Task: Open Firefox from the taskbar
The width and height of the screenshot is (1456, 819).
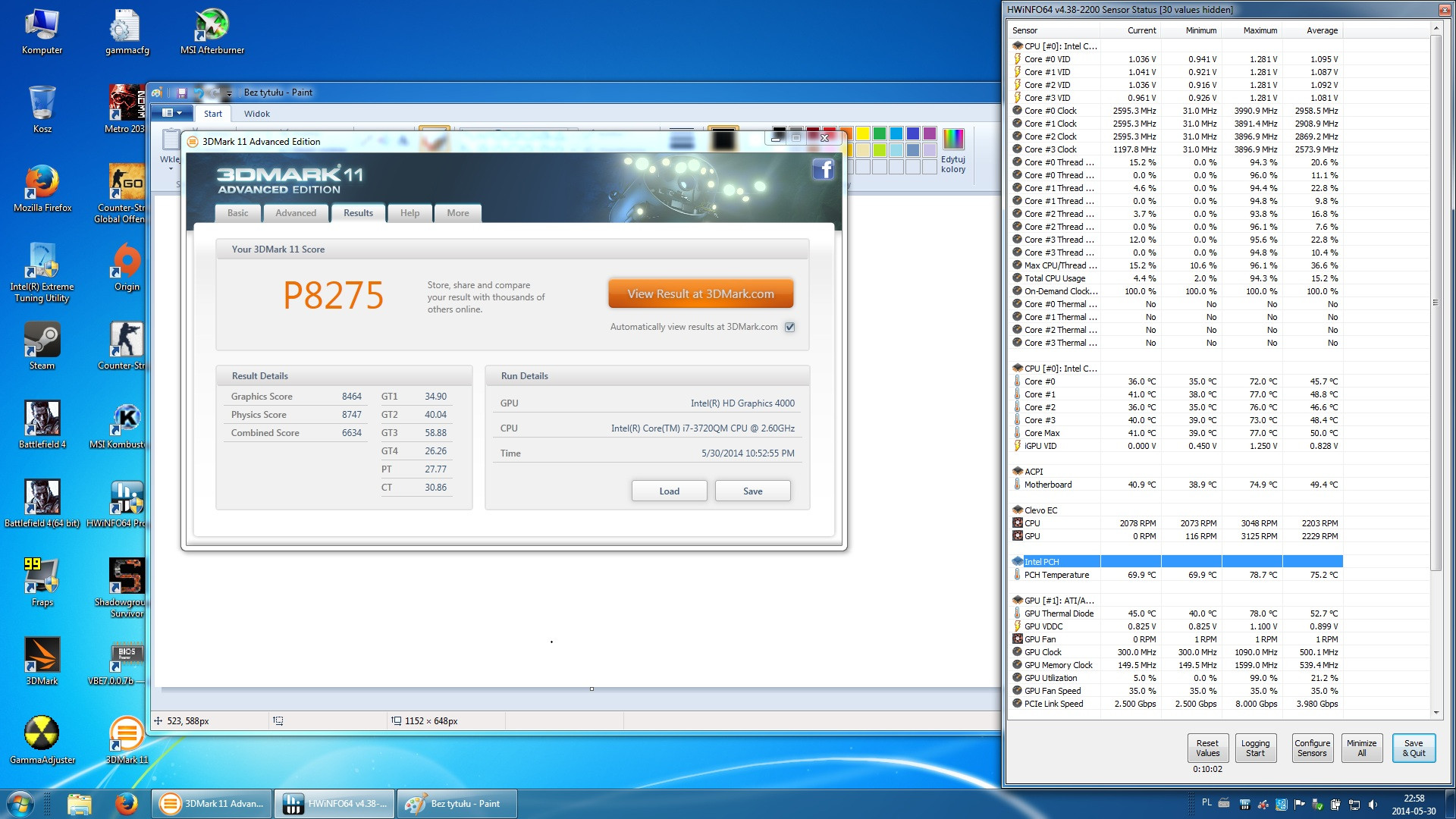Action: [126, 804]
